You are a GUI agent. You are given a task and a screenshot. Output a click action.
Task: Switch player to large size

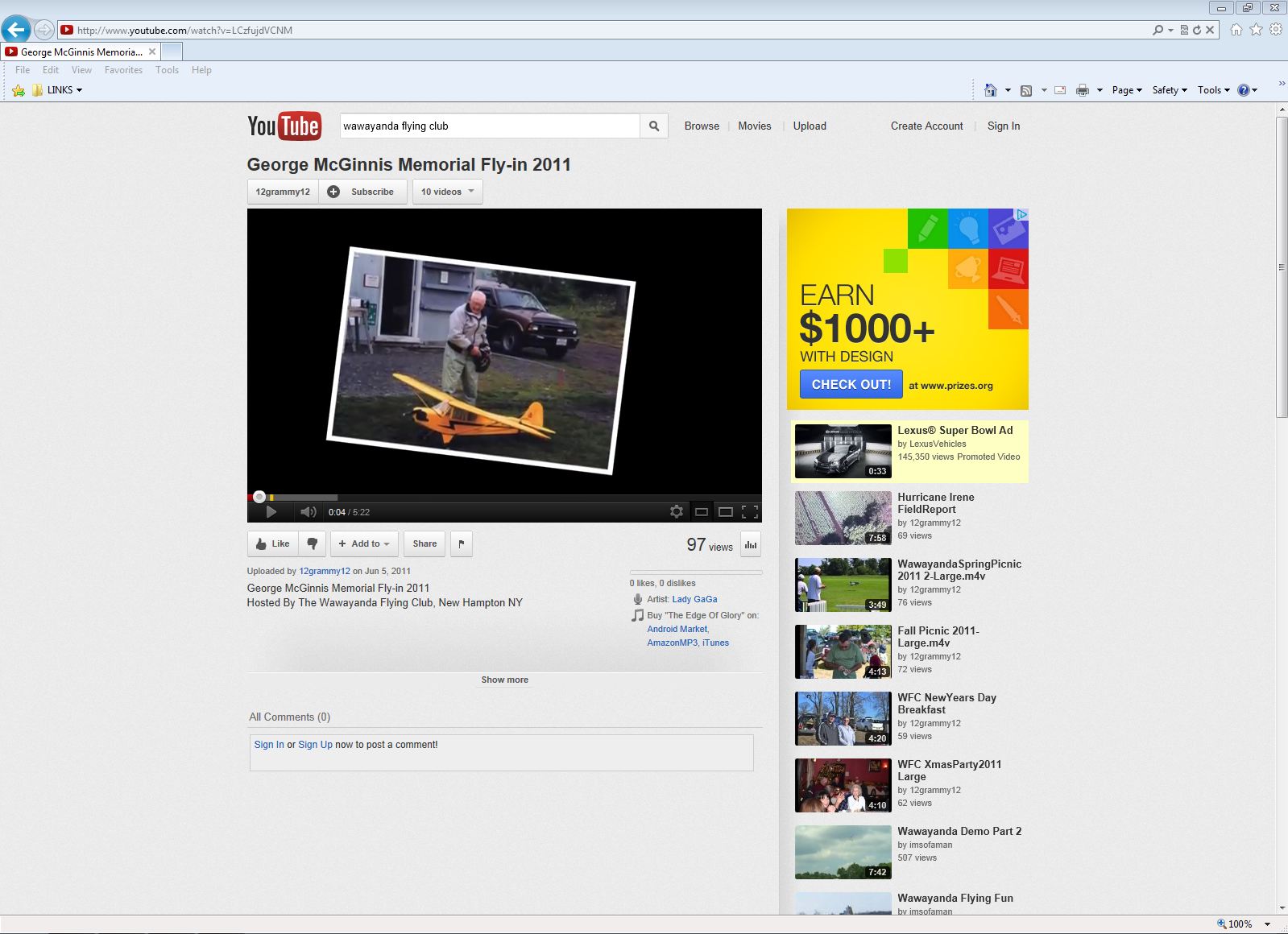point(726,512)
